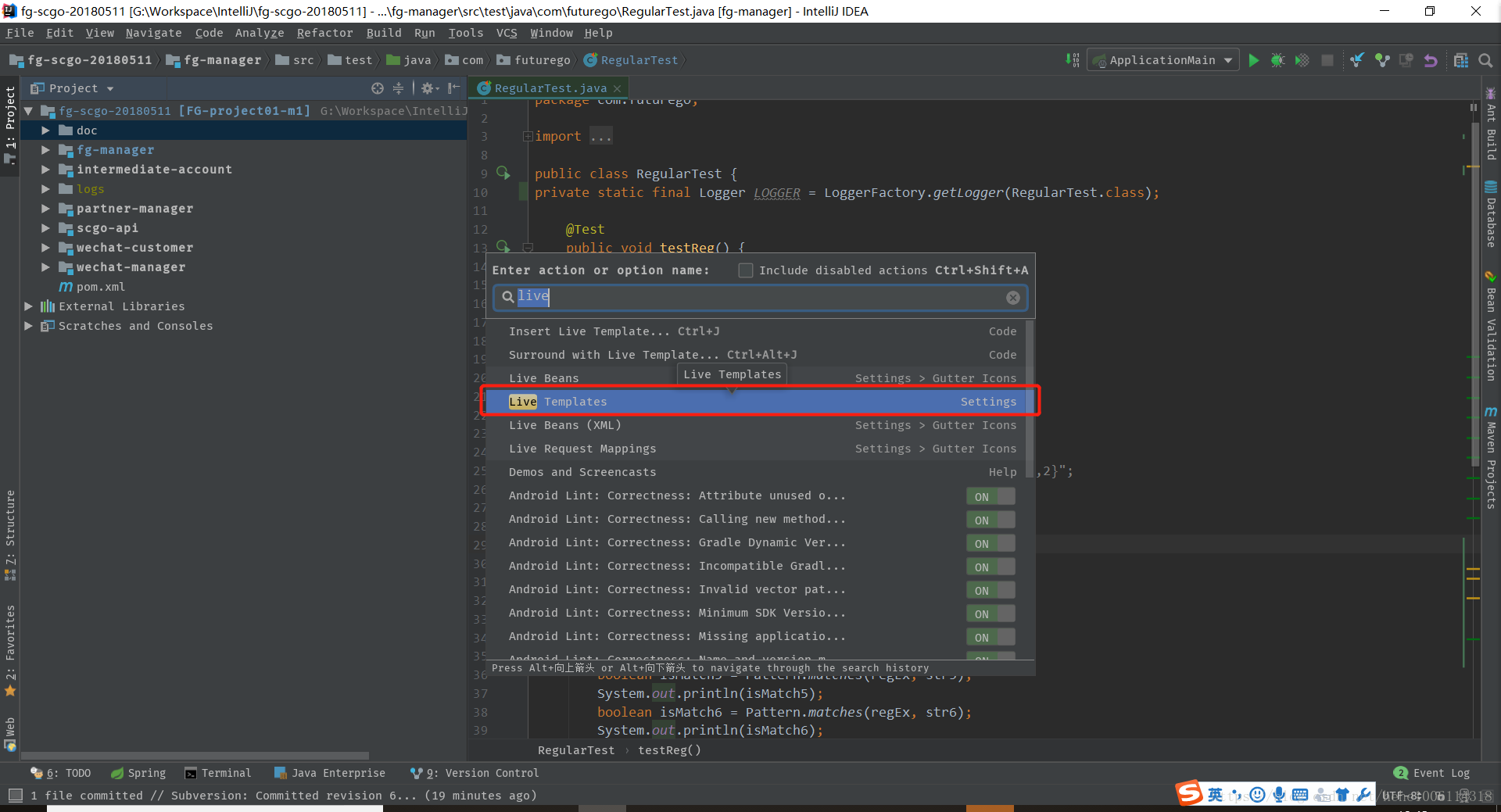Image resolution: width=1501 pixels, height=812 pixels.
Task: Close the RegularTest.java tab
Action: click(618, 88)
